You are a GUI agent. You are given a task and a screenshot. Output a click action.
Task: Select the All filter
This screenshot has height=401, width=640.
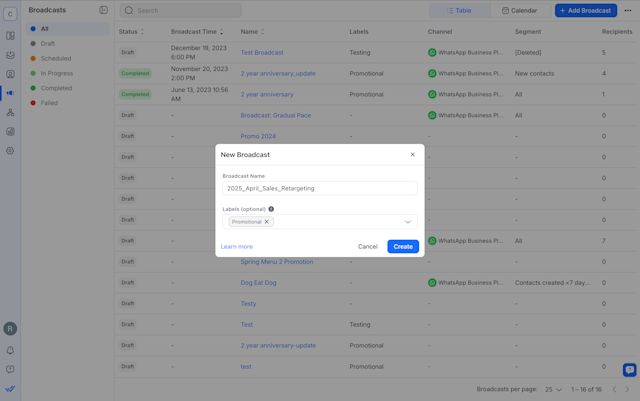(68, 29)
